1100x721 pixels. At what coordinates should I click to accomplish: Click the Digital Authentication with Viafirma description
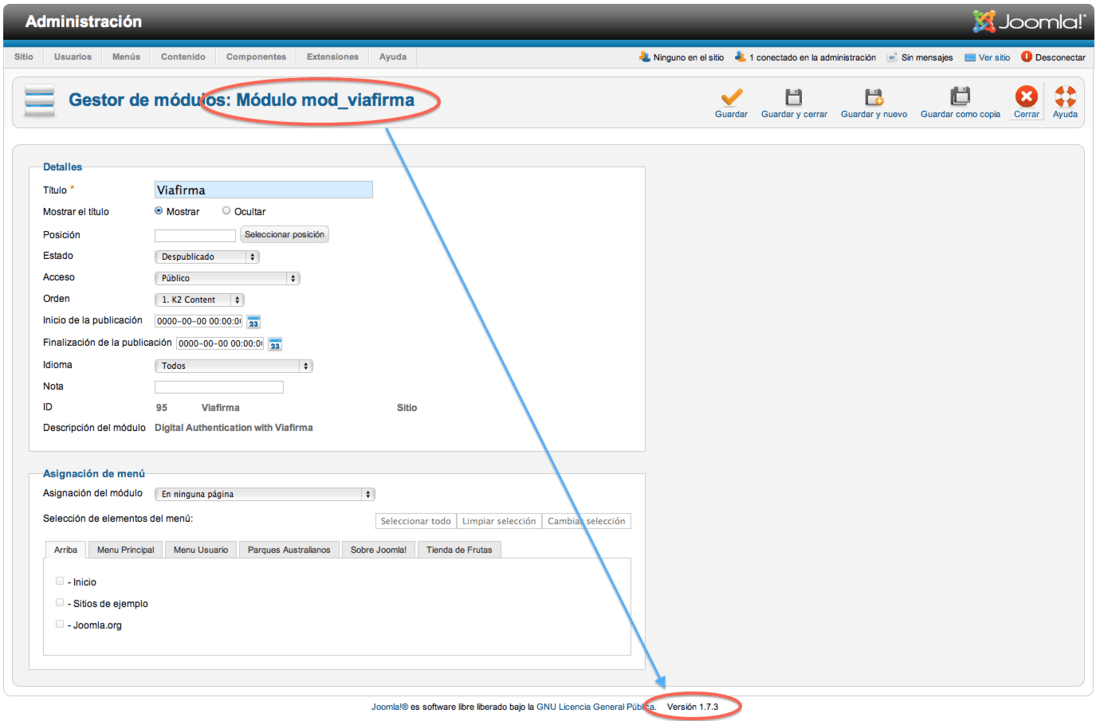pyautogui.click(x=234, y=428)
